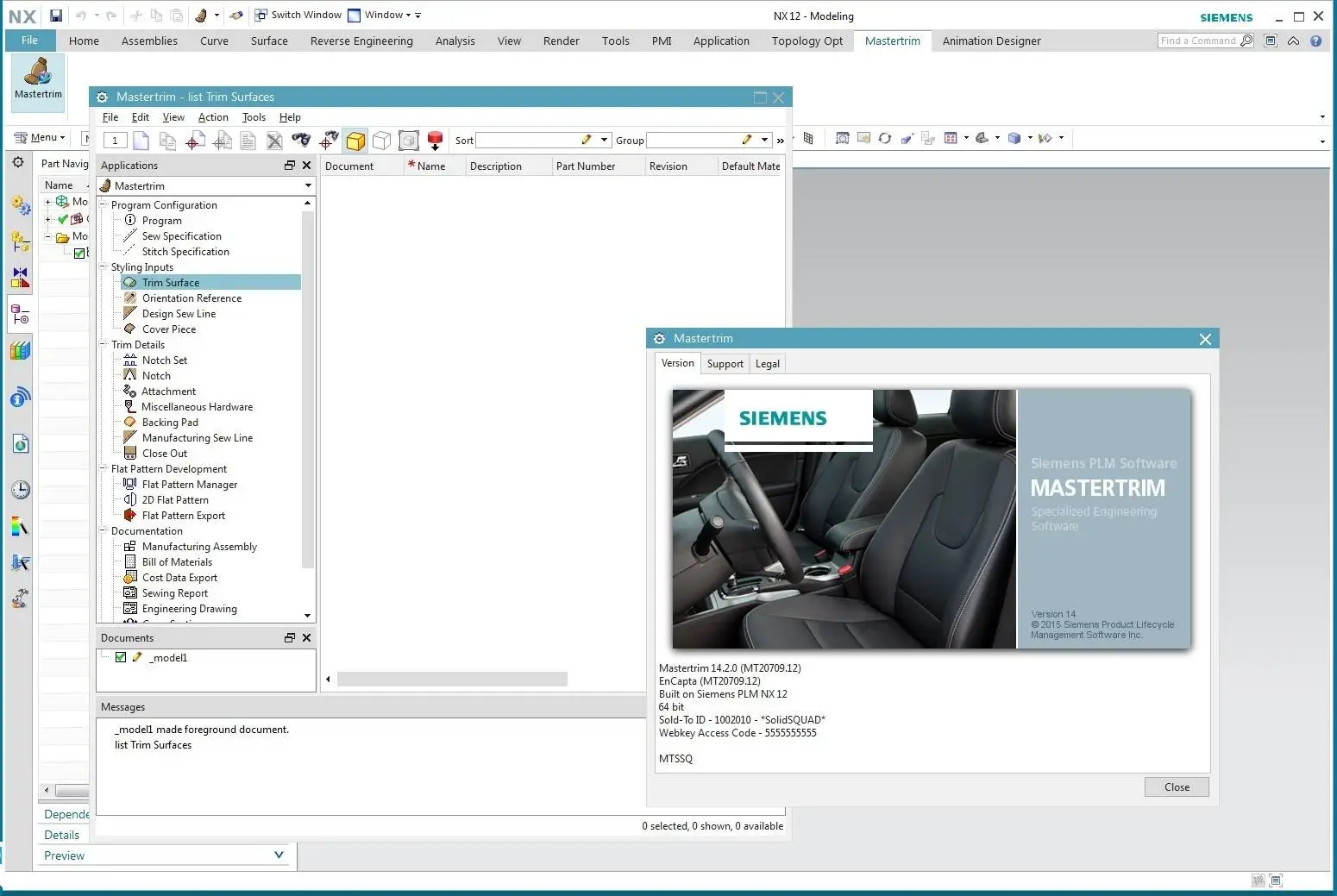The image size is (1337, 896).
Task: Click the horizontal scrollbar under document list
Action: [452, 680]
